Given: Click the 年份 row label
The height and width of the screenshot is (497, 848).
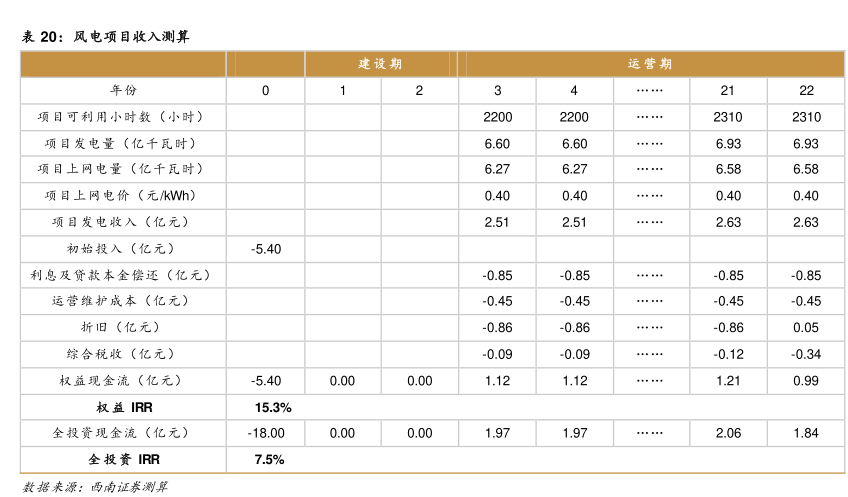Looking at the screenshot, I should [123, 91].
